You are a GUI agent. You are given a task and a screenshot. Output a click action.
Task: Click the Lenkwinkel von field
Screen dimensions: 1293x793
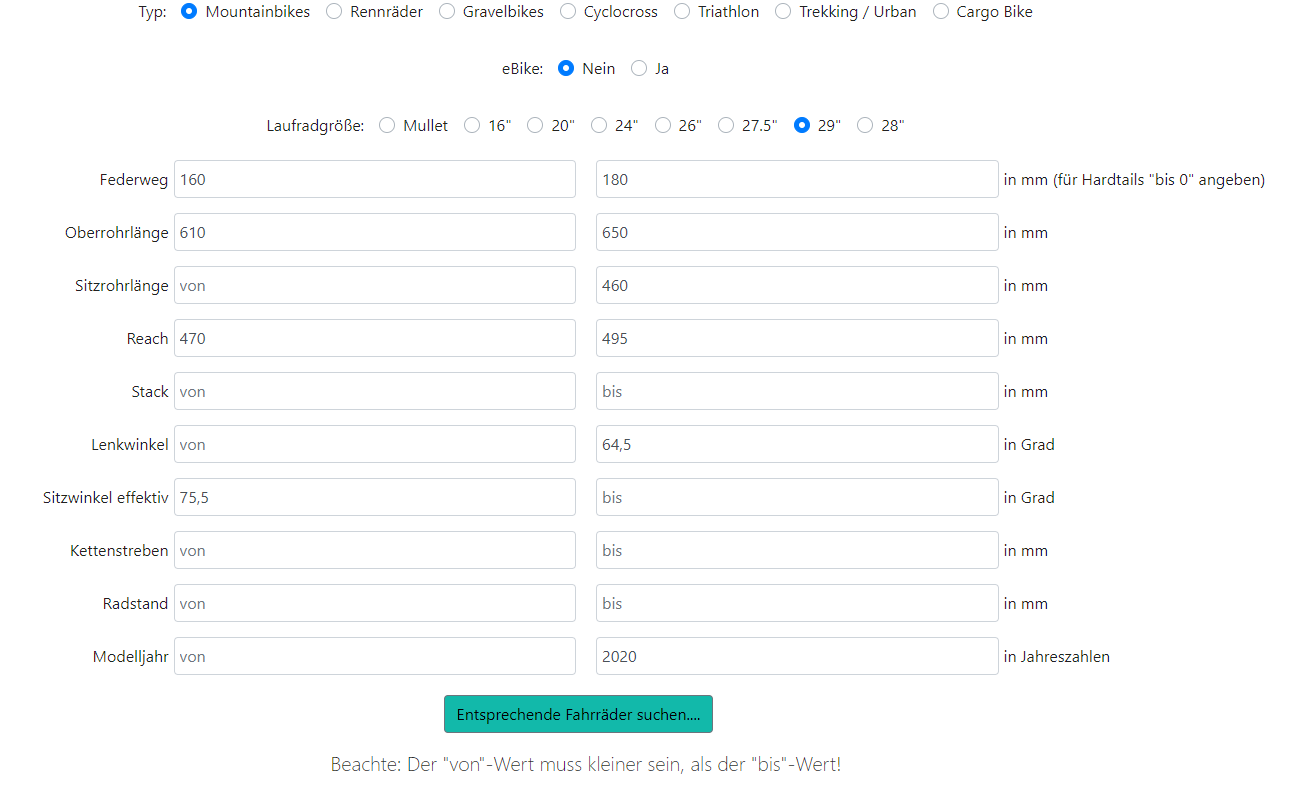click(x=375, y=445)
